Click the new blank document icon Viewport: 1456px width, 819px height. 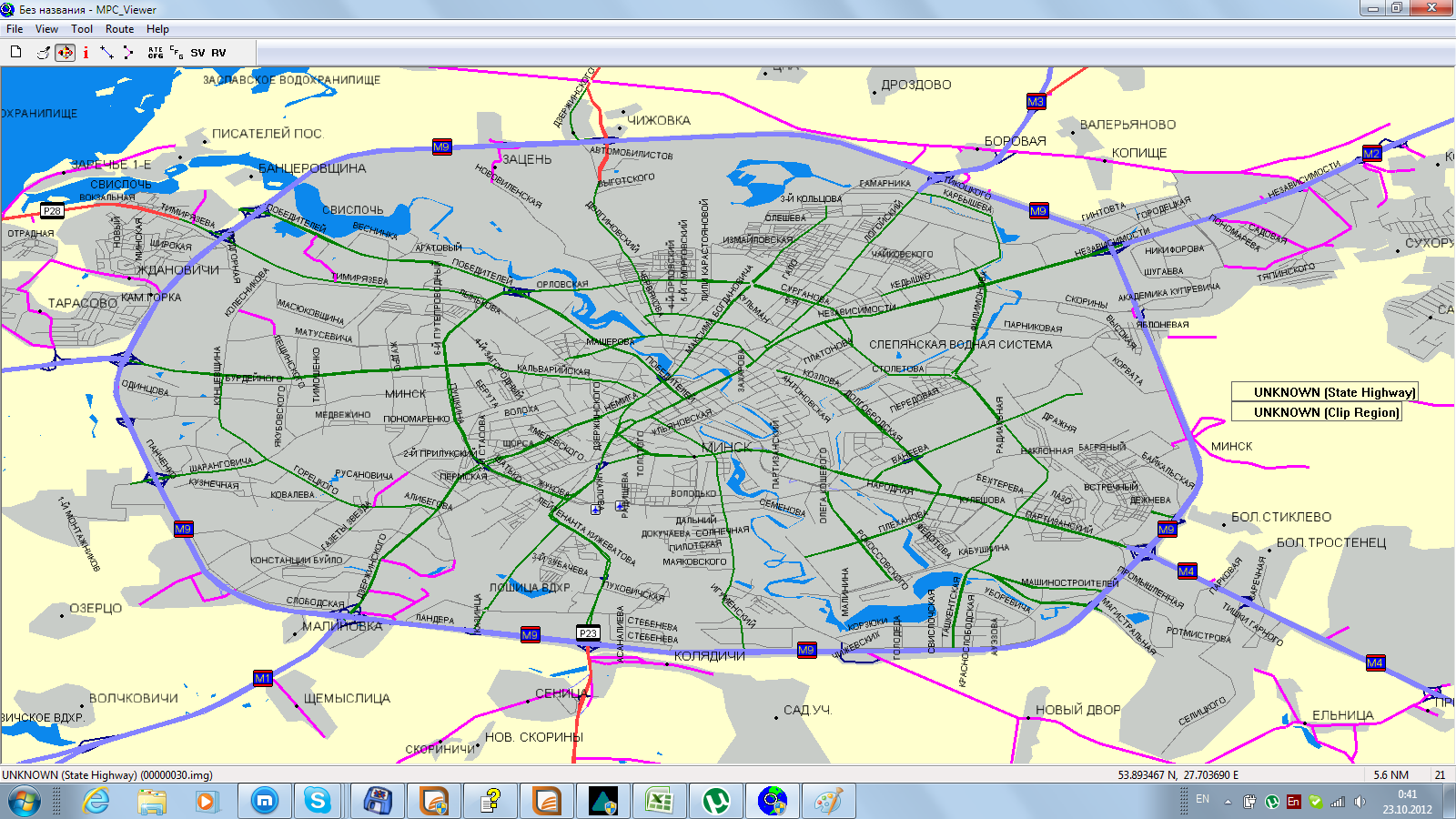pos(15,52)
